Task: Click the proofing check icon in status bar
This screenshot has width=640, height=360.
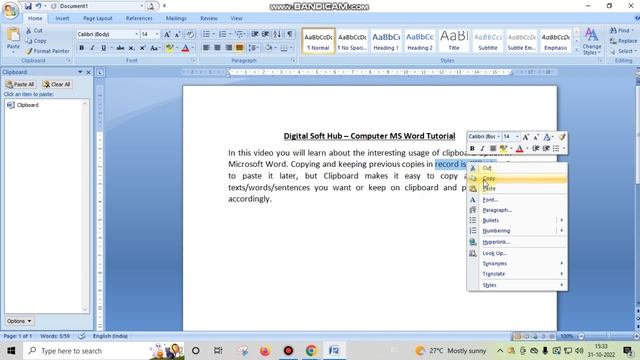Action: click(82, 336)
